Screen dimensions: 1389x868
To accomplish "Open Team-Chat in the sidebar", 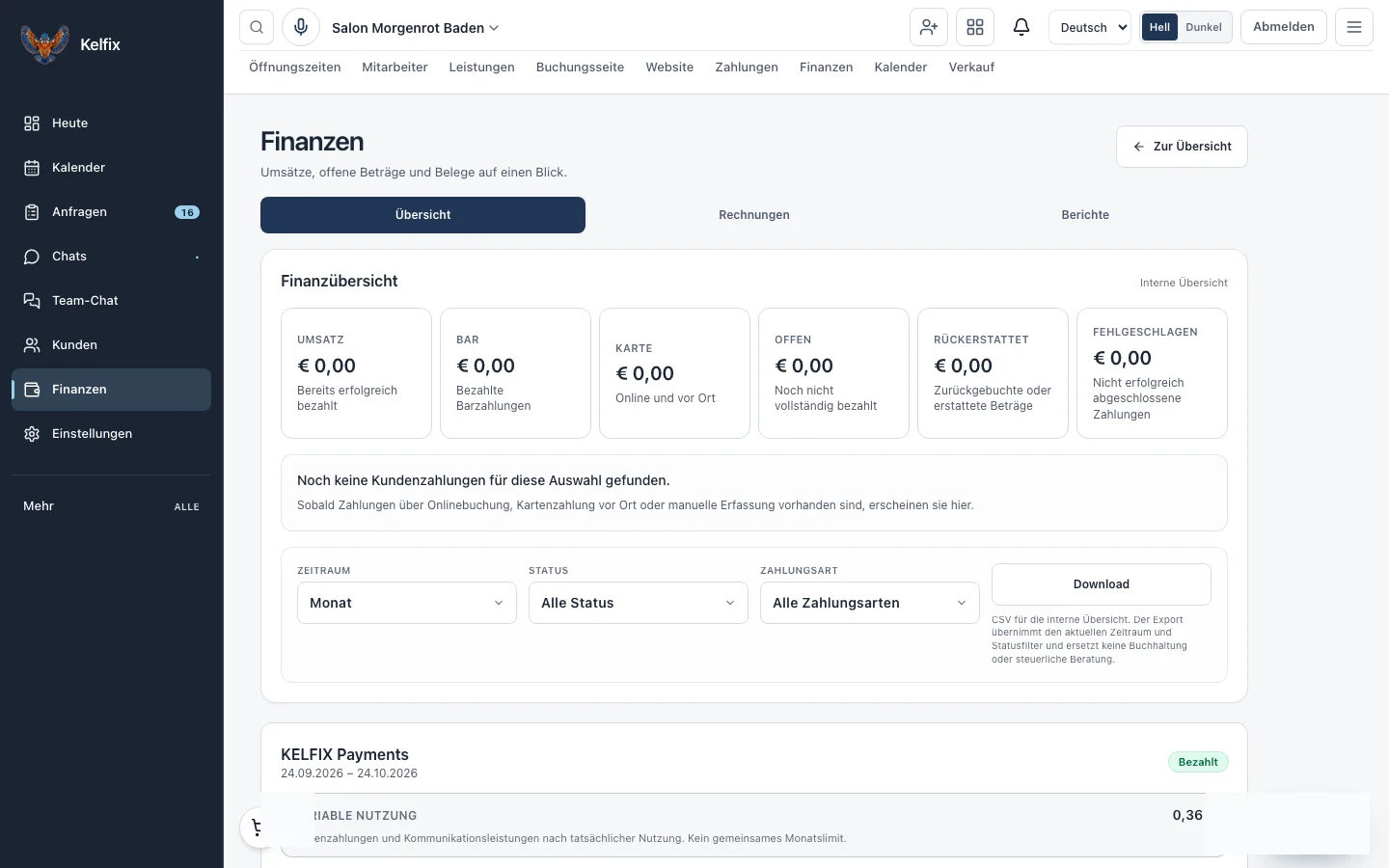I will [x=111, y=301].
